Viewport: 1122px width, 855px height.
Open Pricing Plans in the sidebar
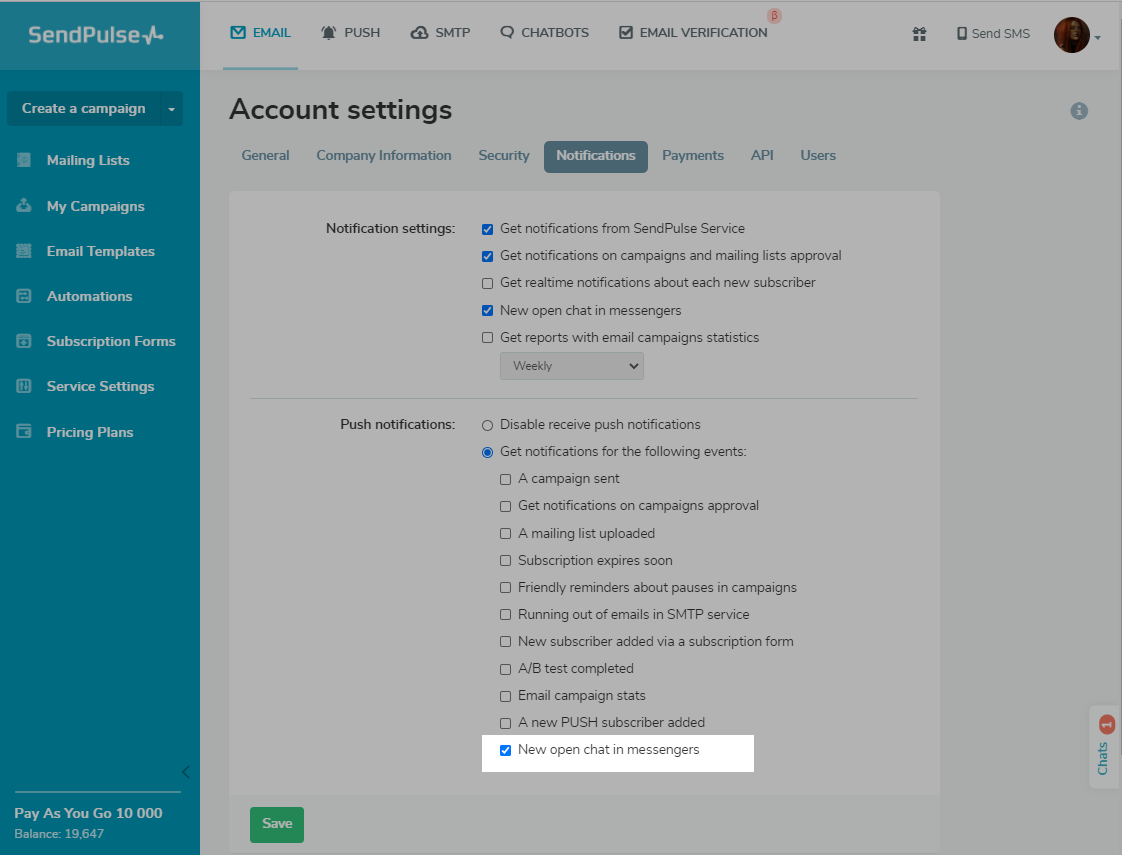click(89, 432)
